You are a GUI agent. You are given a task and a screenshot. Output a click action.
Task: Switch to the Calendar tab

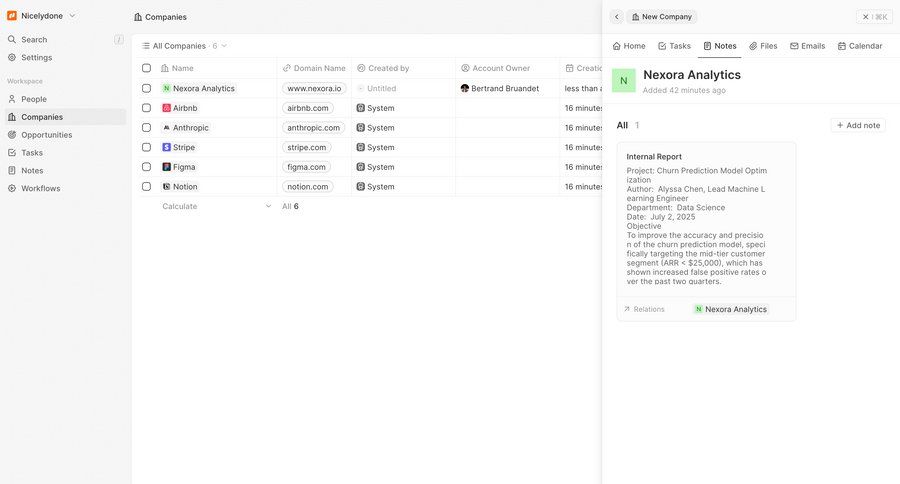(x=860, y=46)
